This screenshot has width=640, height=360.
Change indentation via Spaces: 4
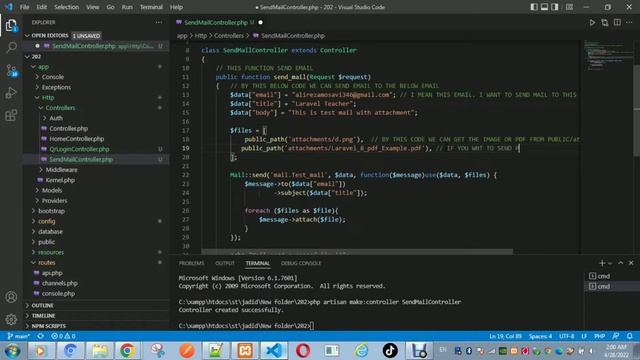540,336
